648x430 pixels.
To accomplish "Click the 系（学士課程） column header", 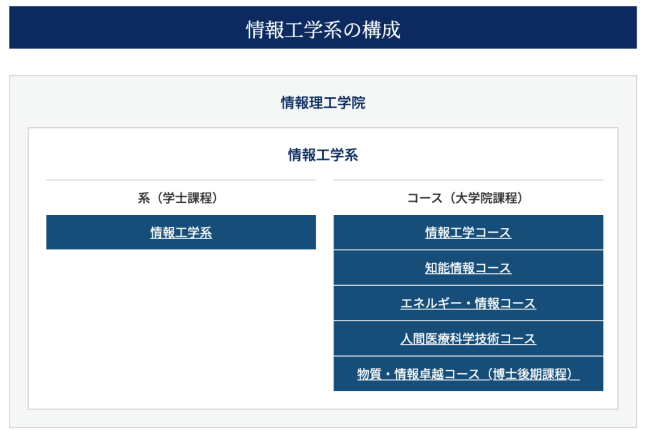I will coord(181,198).
